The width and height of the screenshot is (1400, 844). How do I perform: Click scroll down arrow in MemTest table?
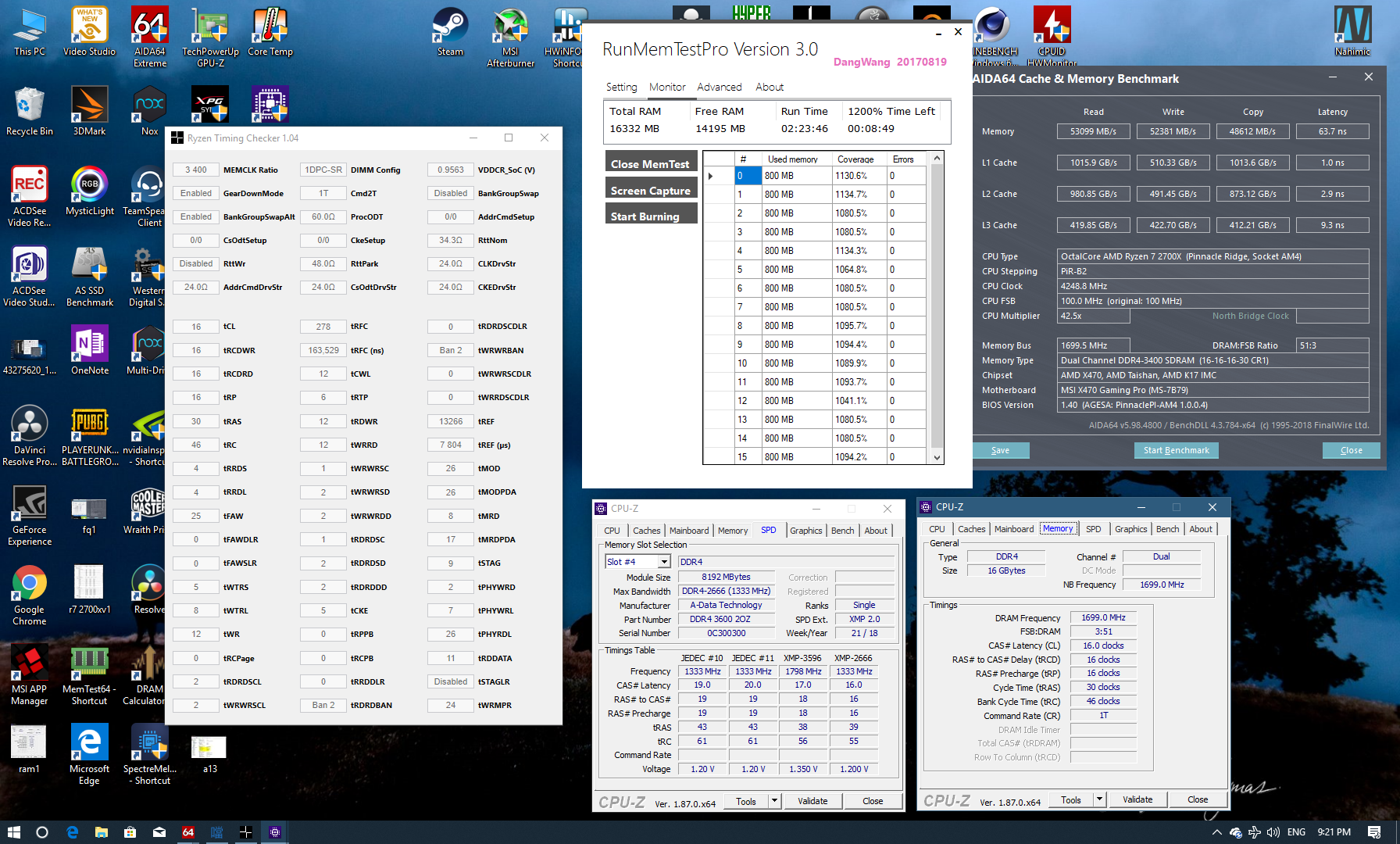click(x=937, y=458)
